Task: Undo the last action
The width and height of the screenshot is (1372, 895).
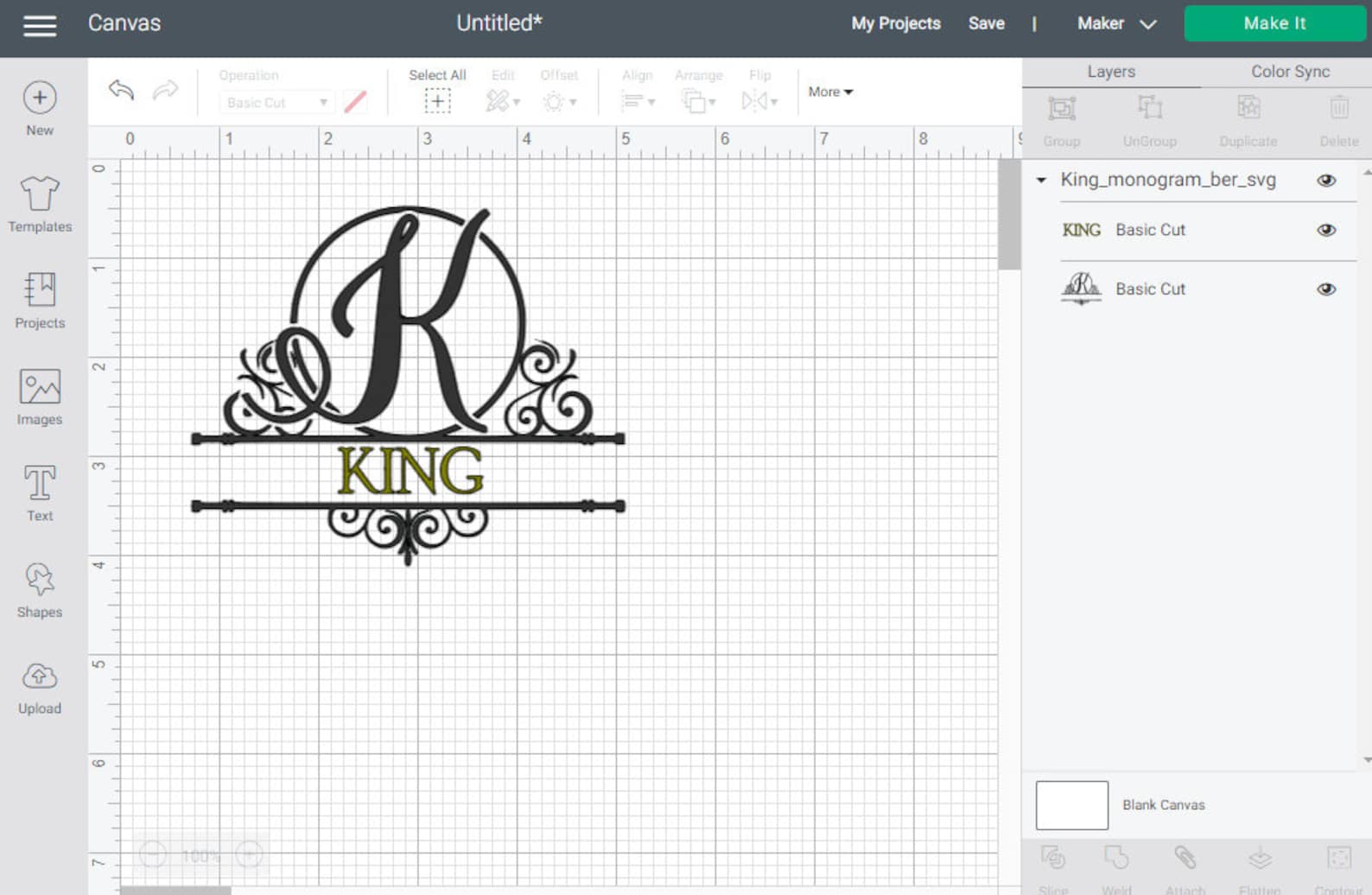Action: (x=121, y=89)
